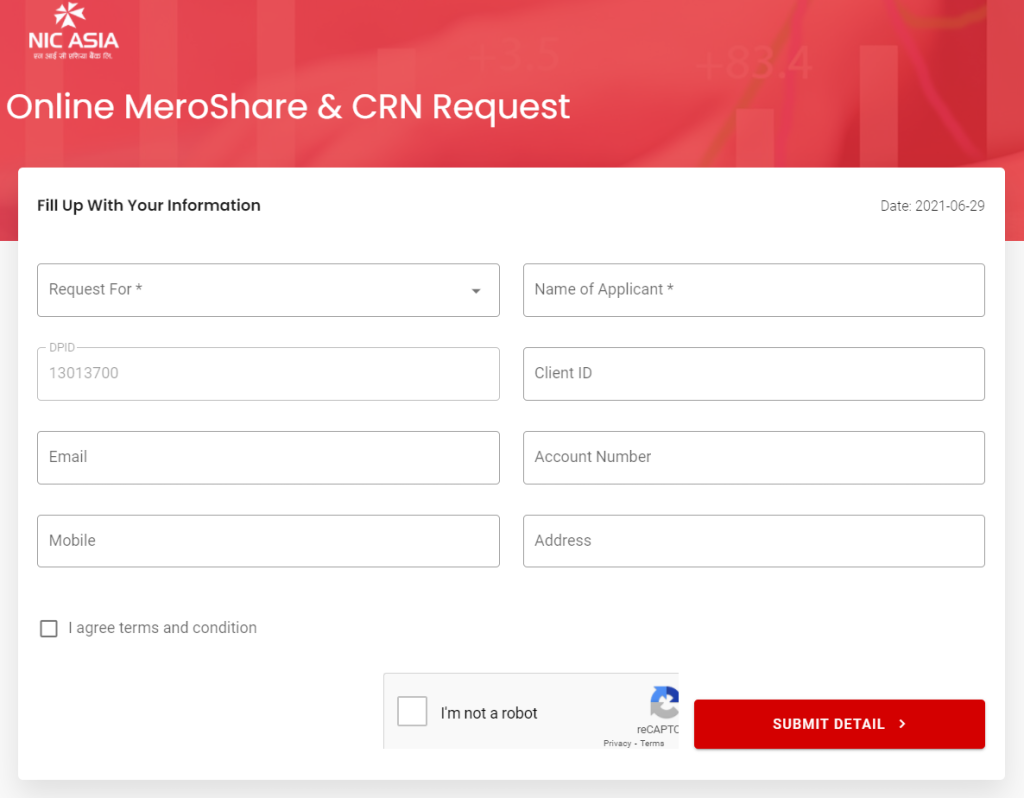Check the I agree terms checkbox
This screenshot has width=1024, height=798.
coord(49,628)
